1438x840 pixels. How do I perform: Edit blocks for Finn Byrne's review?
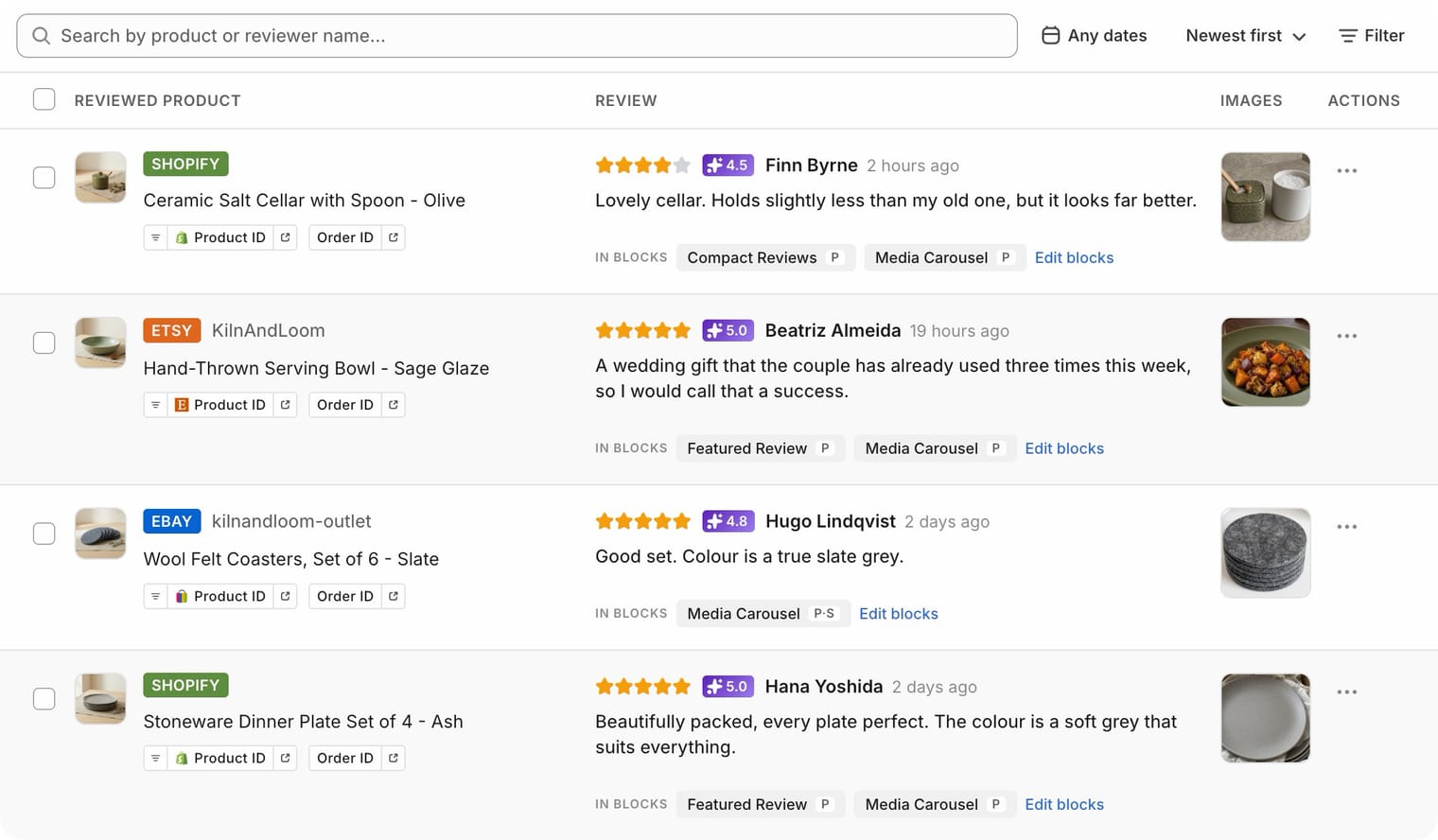(x=1074, y=257)
